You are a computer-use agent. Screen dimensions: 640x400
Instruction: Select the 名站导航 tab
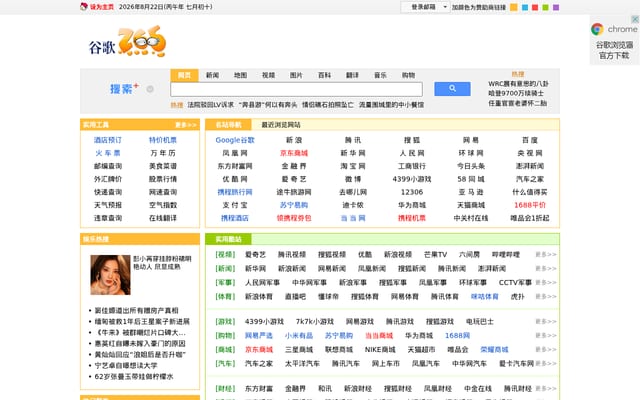pyautogui.click(x=229, y=125)
